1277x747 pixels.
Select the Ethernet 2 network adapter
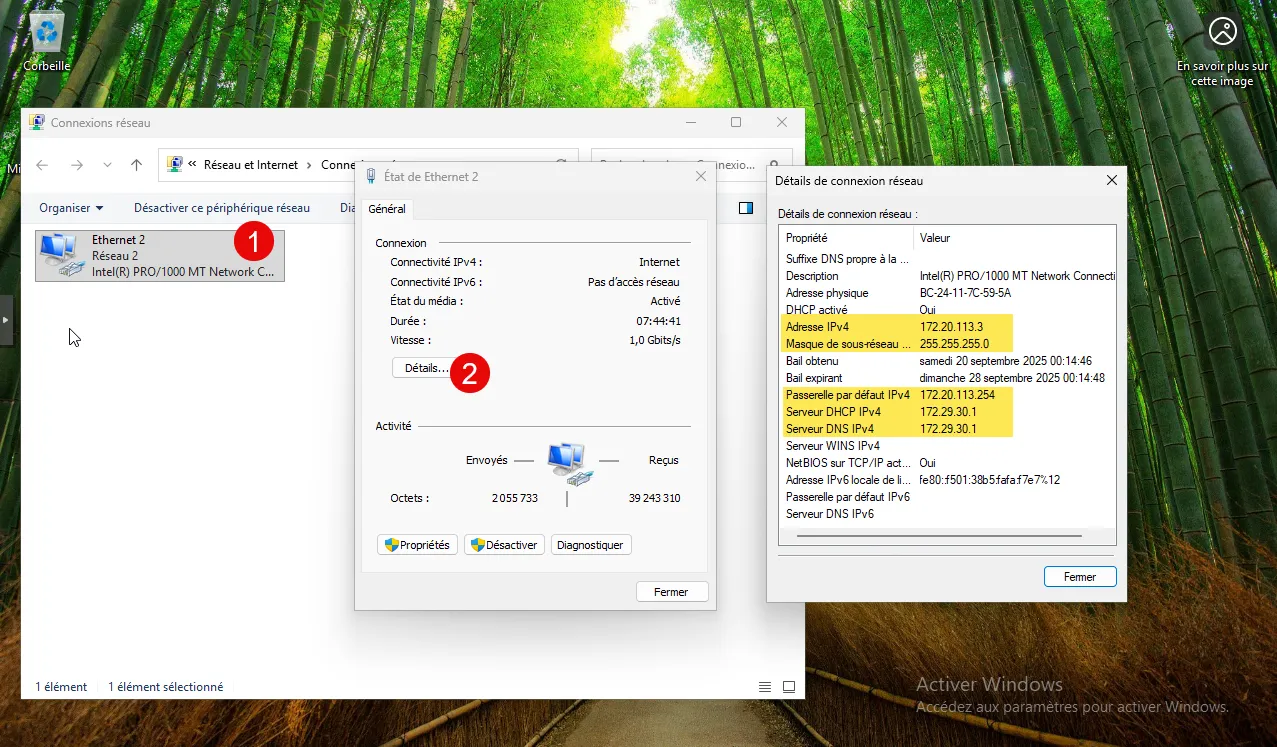click(x=160, y=256)
